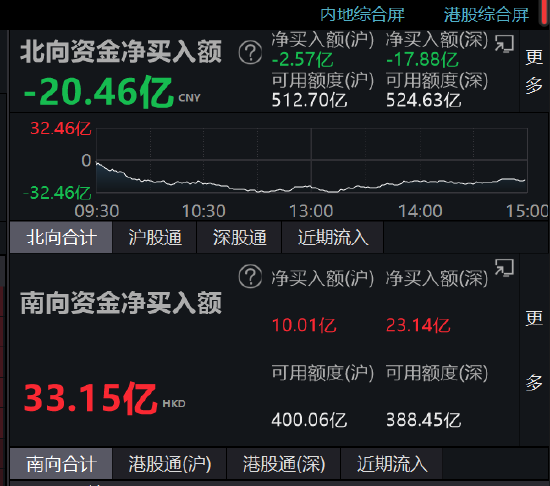The height and width of the screenshot is (486, 550).
Task: Switch to the 港股通(沪) tab
Action: click(169, 464)
